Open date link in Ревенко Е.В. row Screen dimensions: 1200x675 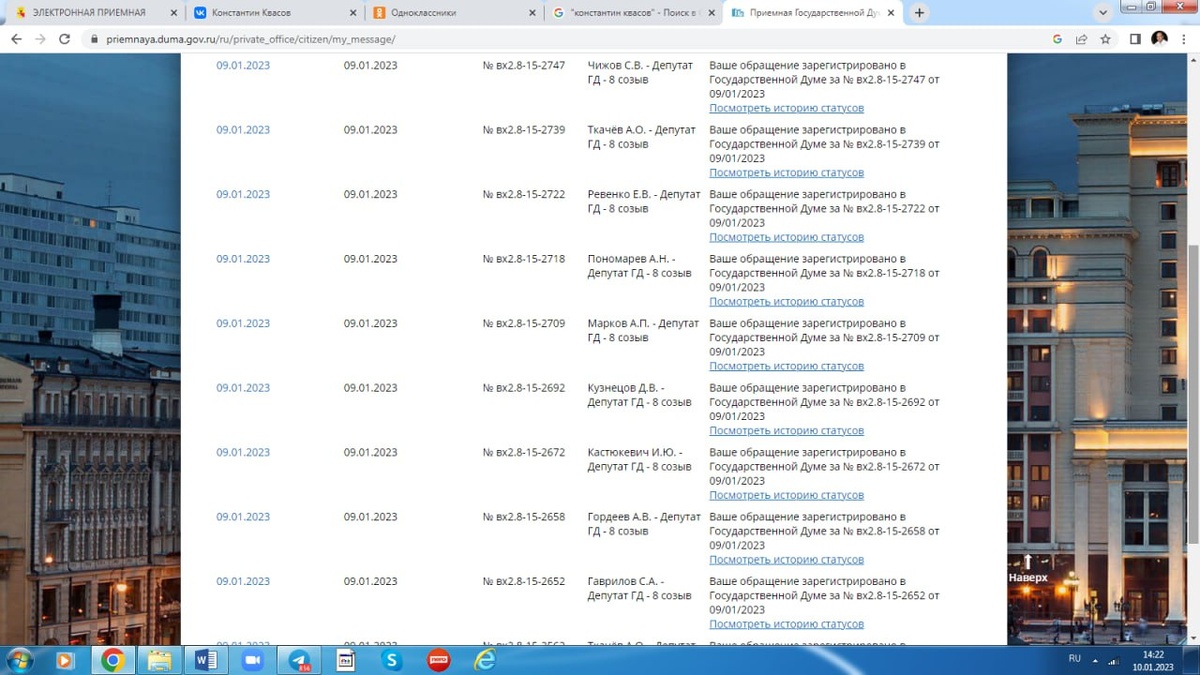click(x=243, y=194)
